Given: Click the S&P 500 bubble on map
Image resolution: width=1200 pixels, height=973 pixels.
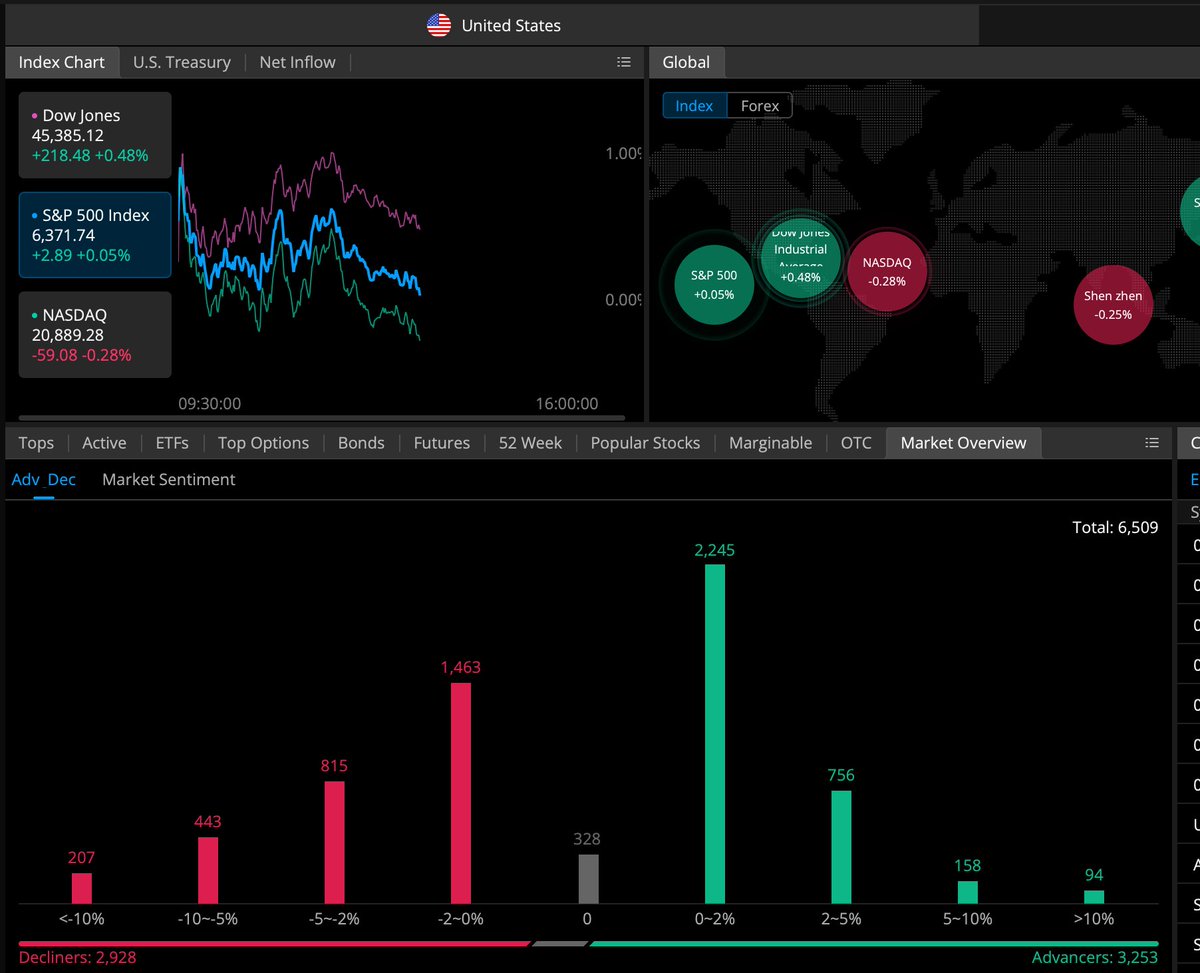Looking at the screenshot, I should point(714,285).
